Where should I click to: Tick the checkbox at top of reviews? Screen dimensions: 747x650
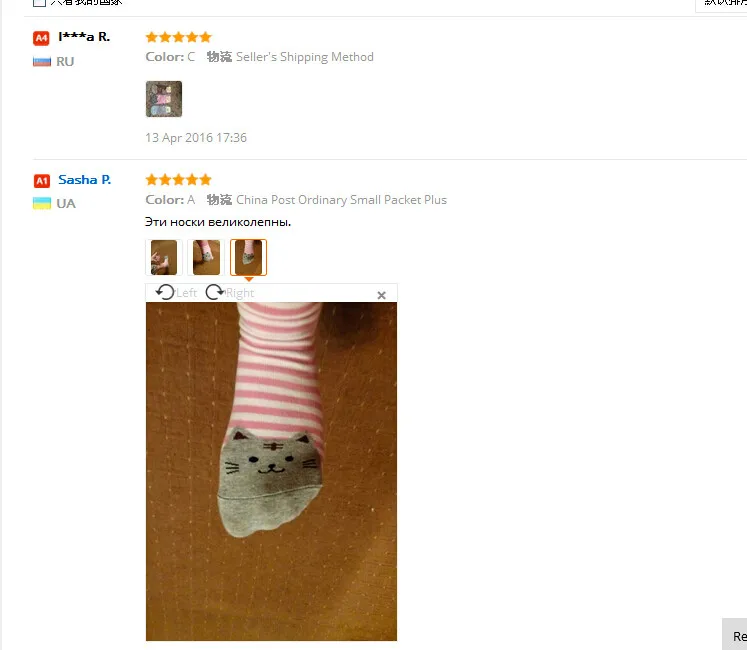tap(40, 2)
